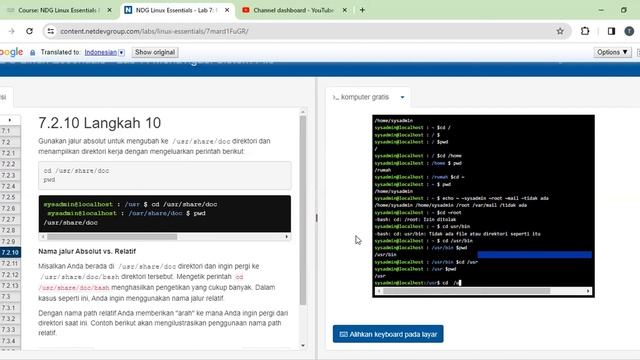
Task: Open the Indonesian translation language dropdown
Action: [104, 52]
